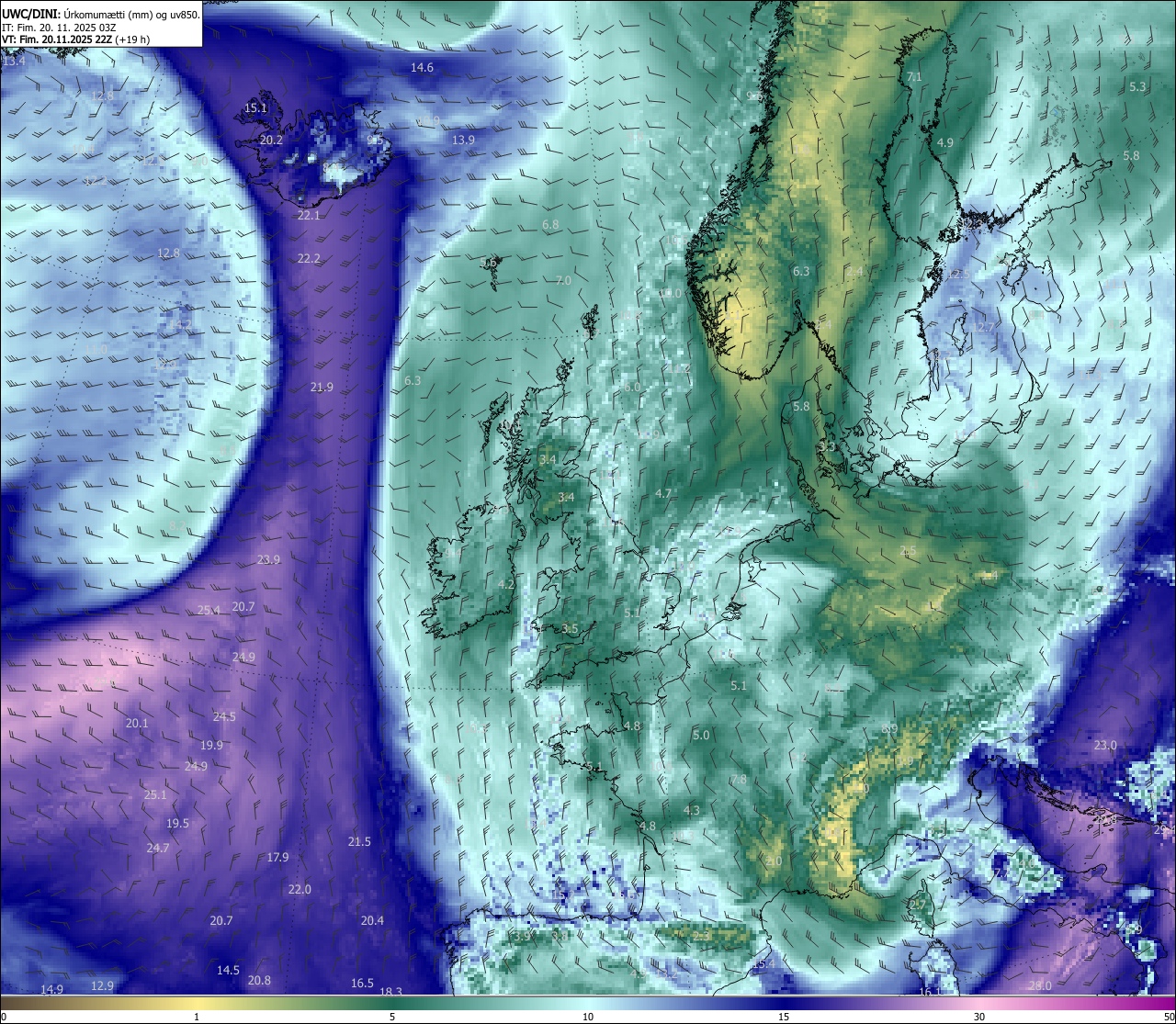Select the 22.2 map value
This screenshot has height=1024, width=1176.
click(x=309, y=259)
